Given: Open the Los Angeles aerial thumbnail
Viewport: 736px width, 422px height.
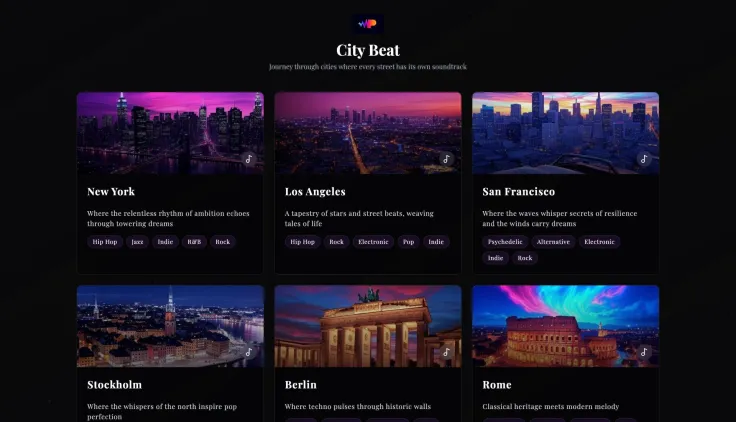Looking at the screenshot, I should click(368, 133).
